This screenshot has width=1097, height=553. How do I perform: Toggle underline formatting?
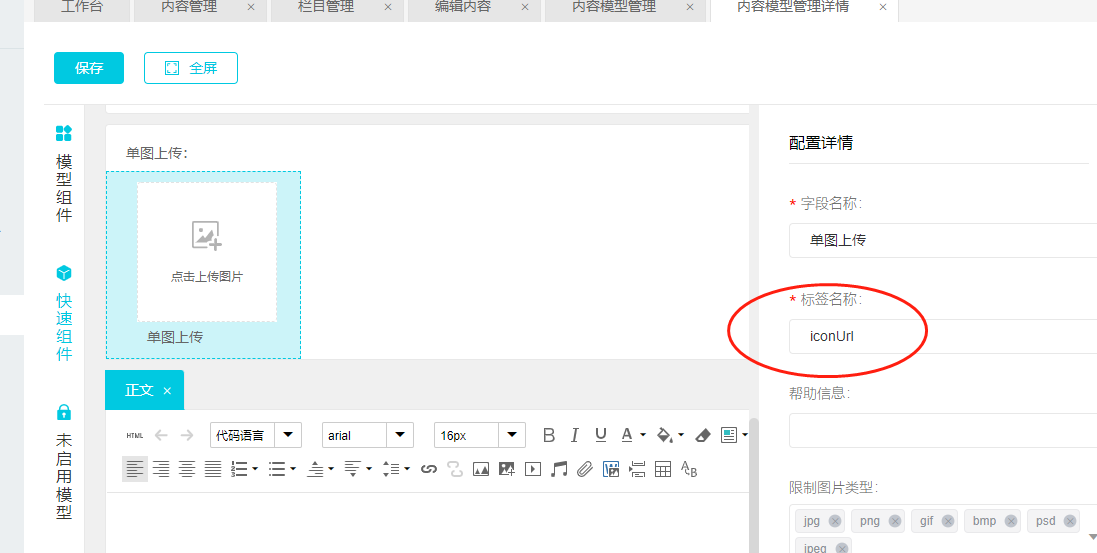click(x=600, y=435)
